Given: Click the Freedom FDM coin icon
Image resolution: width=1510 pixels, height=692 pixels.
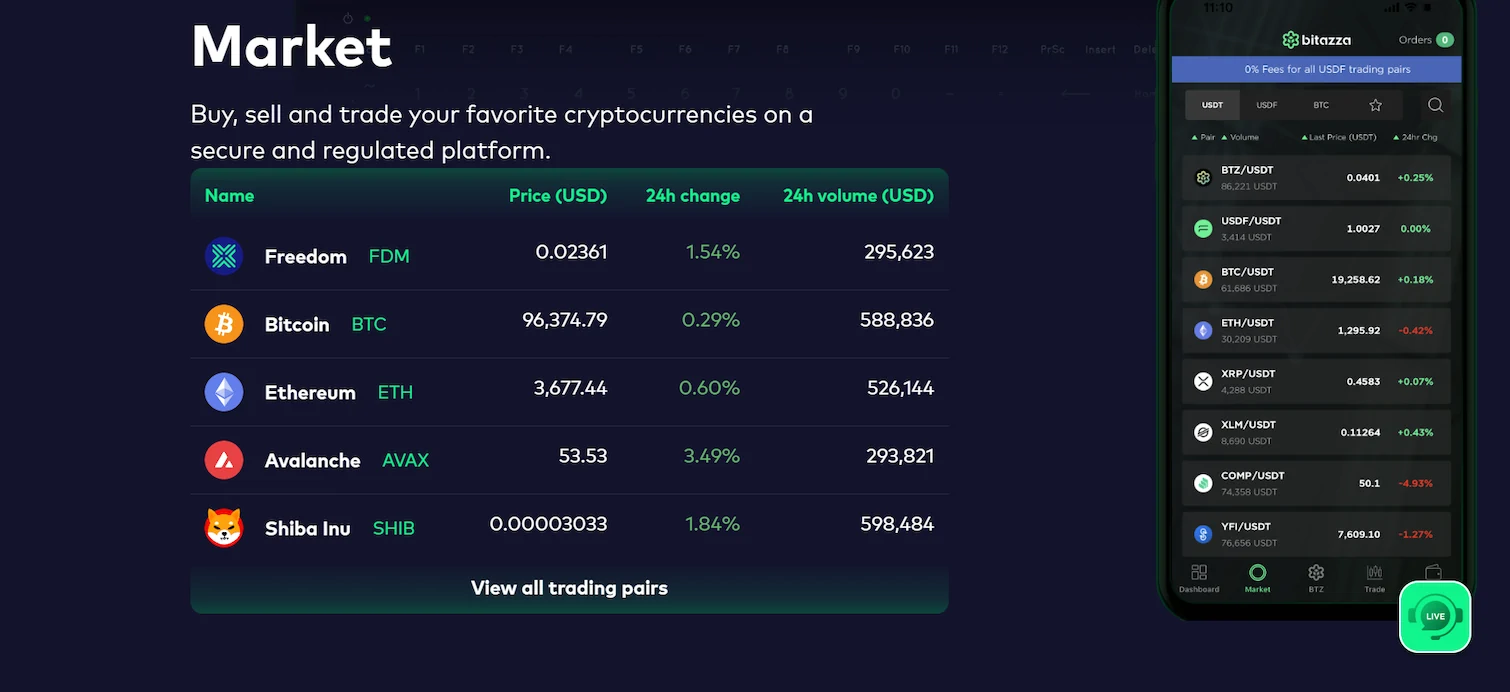Looking at the screenshot, I should [x=224, y=256].
